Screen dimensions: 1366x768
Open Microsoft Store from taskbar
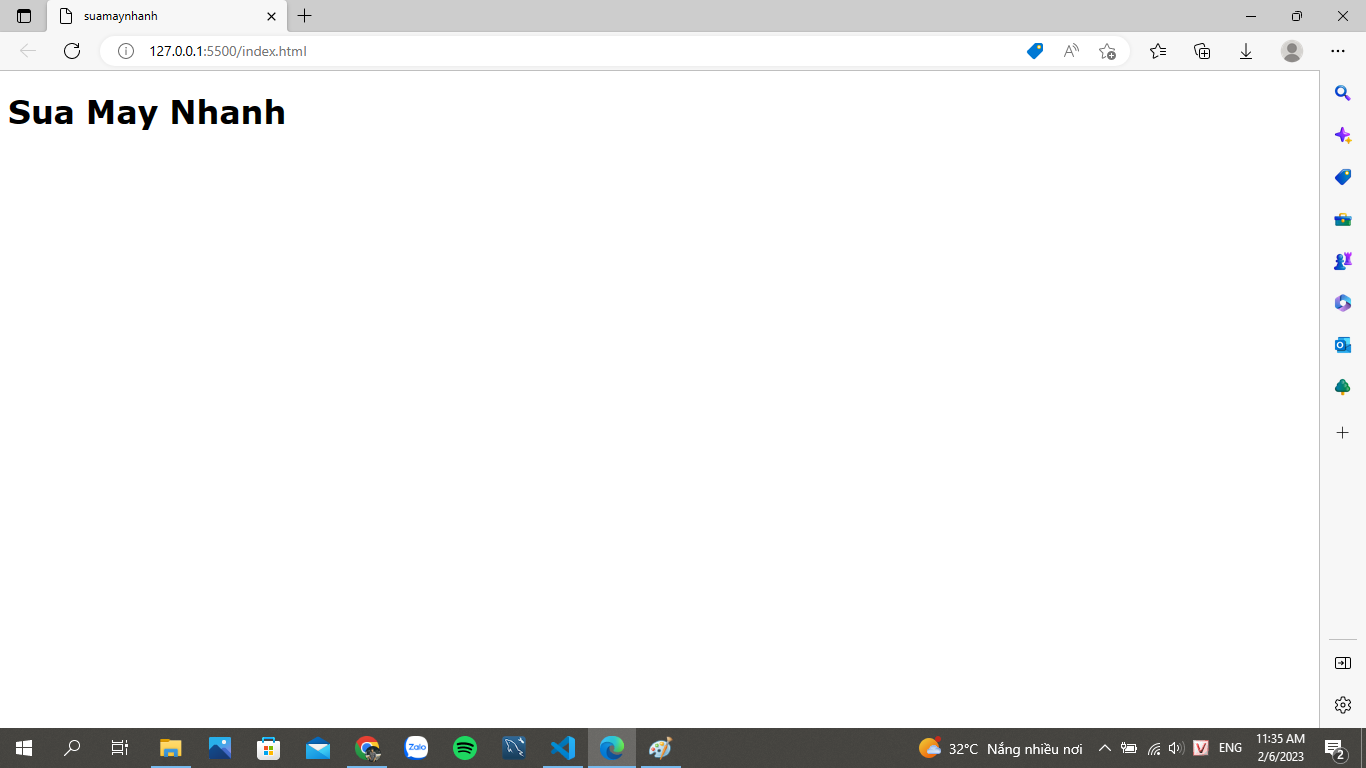point(269,748)
